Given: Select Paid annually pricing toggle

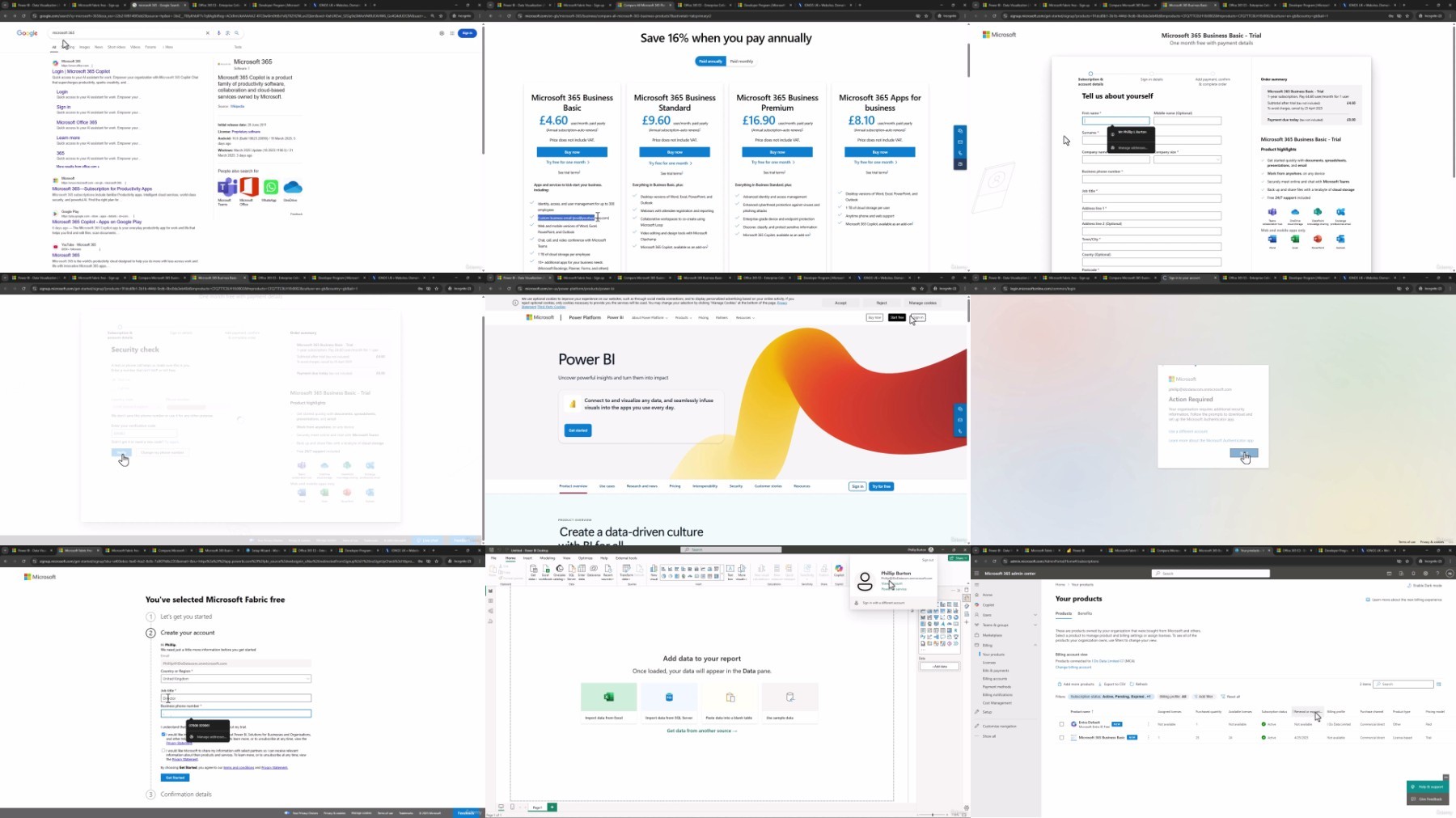Looking at the screenshot, I should click(x=710, y=61).
